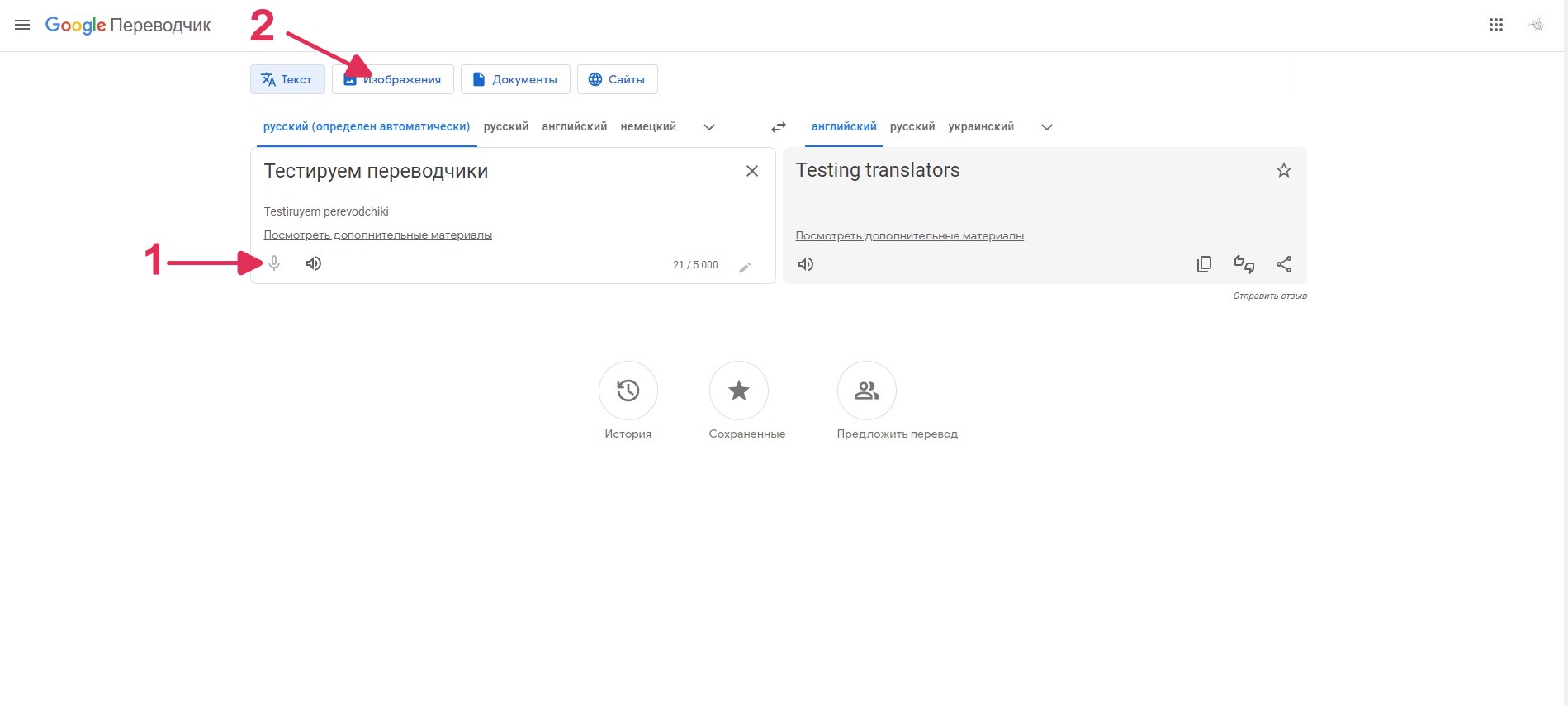Rate this translation icon
Screen dimensions: 1568x706
[x=1244, y=264]
